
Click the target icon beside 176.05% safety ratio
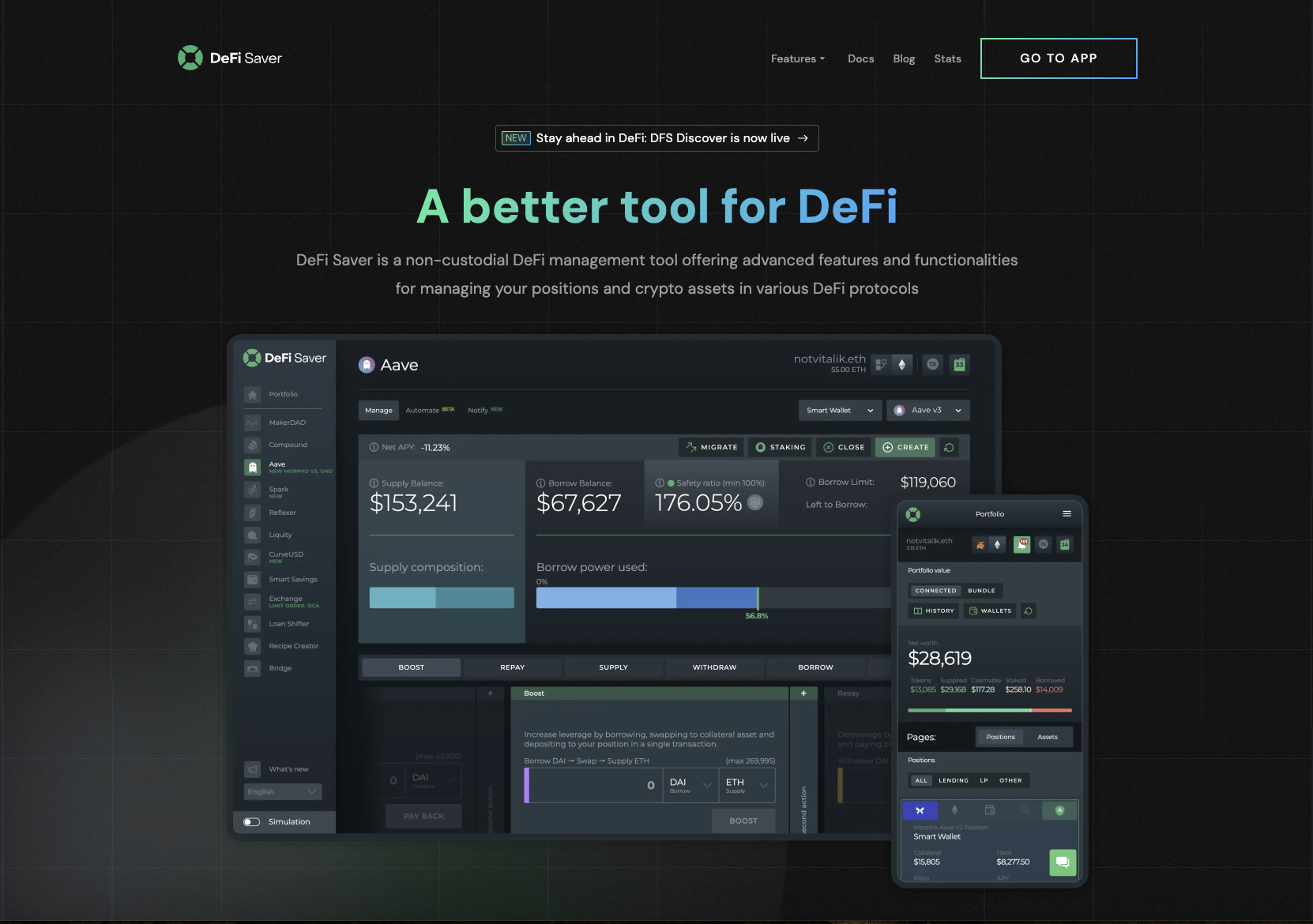(x=755, y=502)
